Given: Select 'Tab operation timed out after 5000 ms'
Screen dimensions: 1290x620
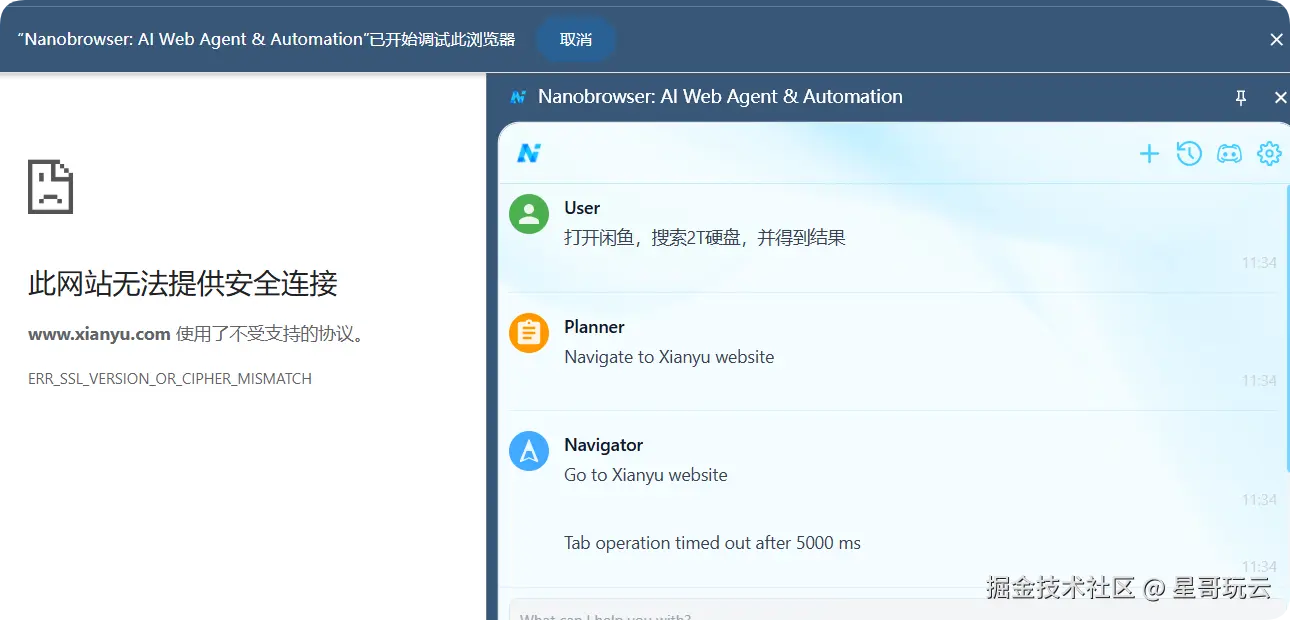Looking at the screenshot, I should [712, 543].
